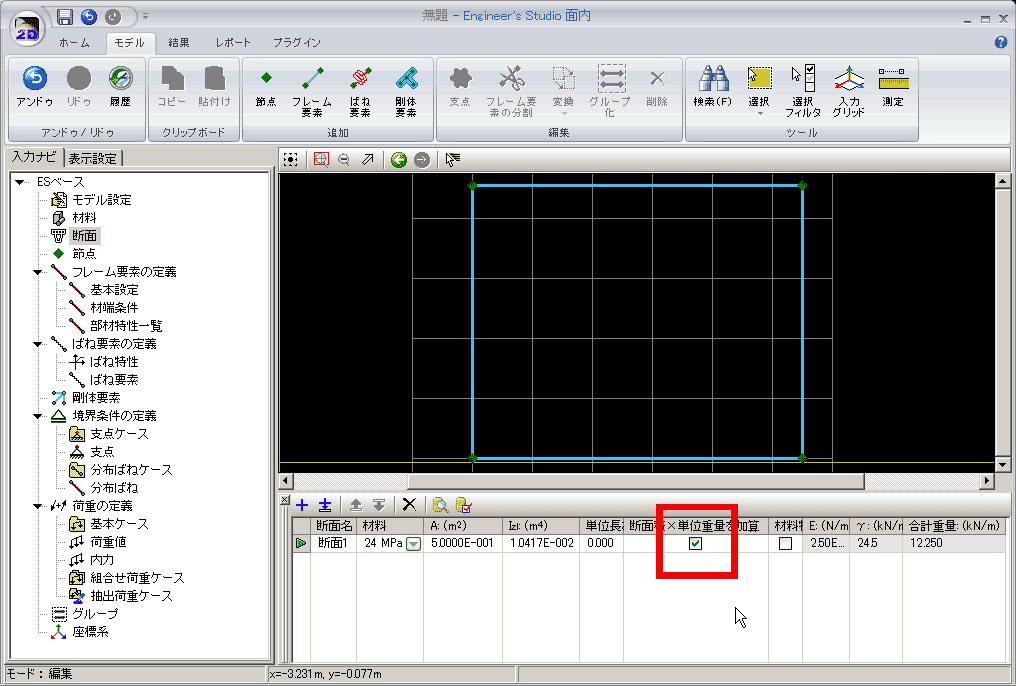Click the insert row plus-underline icon
Viewport: 1016px width, 686px height.
point(325,505)
